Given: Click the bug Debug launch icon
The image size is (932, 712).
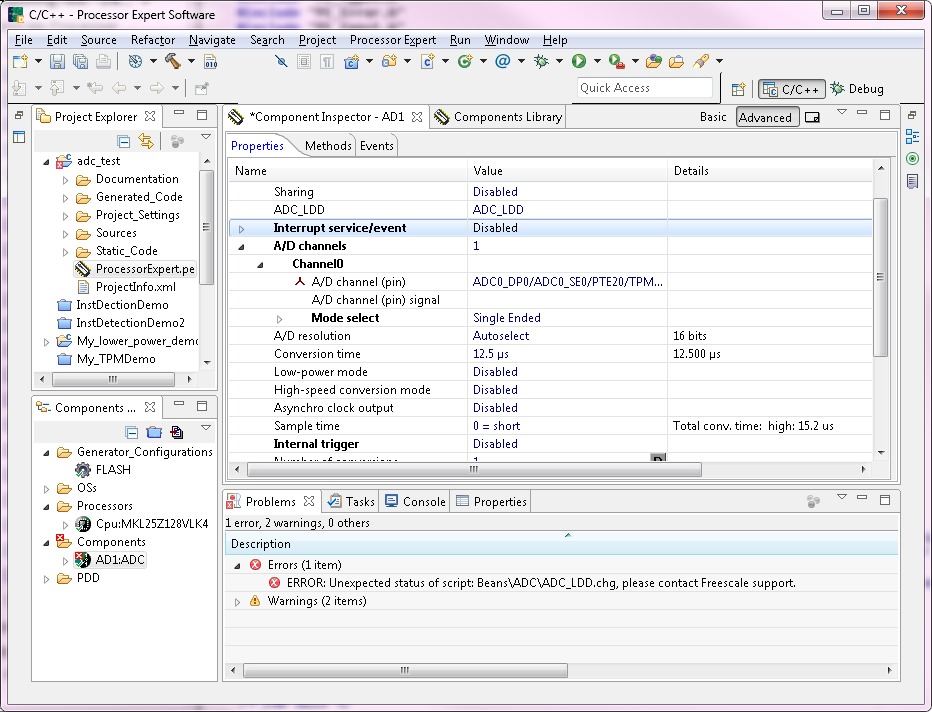Looking at the screenshot, I should 541,62.
